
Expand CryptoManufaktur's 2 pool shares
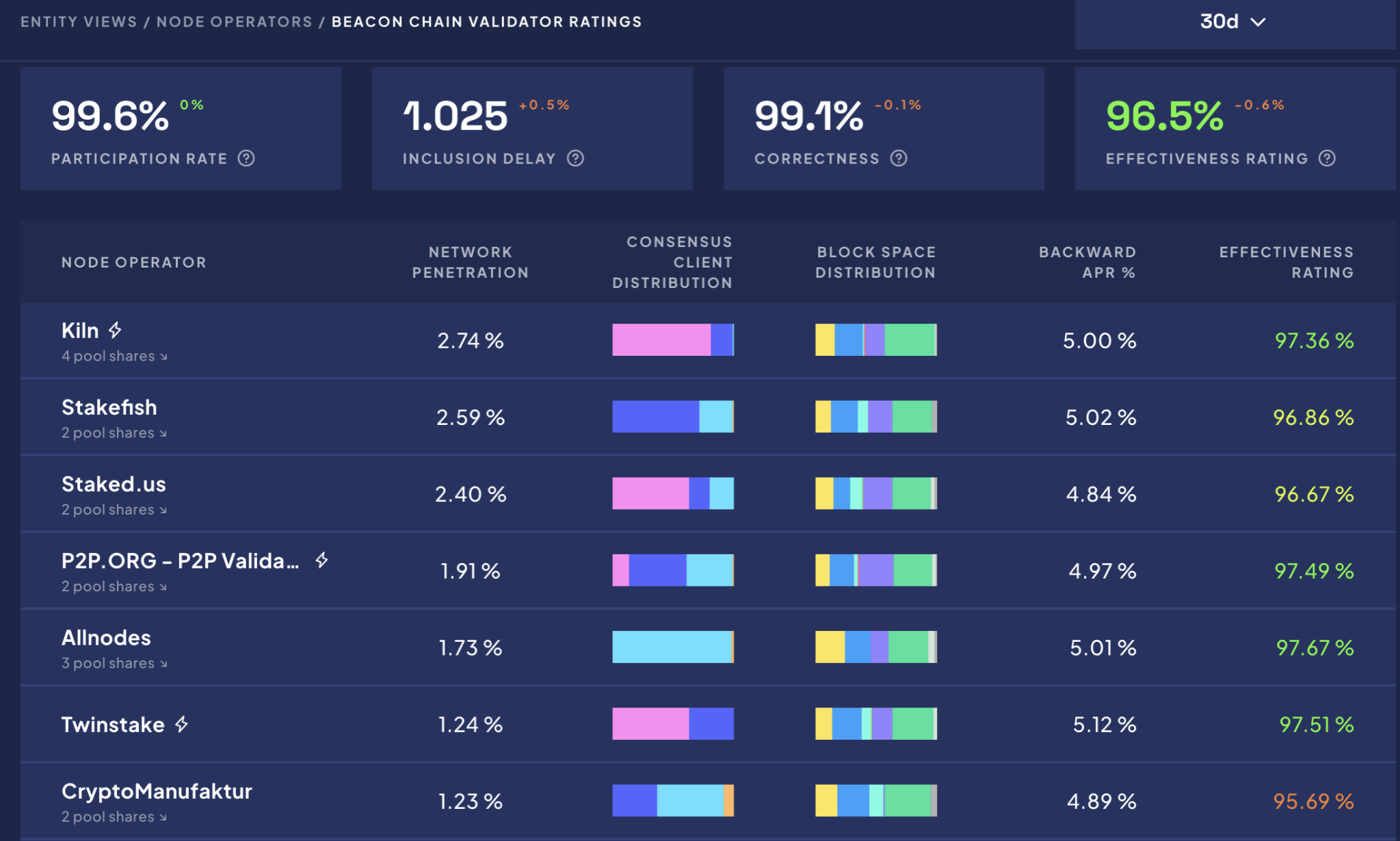tap(114, 817)
